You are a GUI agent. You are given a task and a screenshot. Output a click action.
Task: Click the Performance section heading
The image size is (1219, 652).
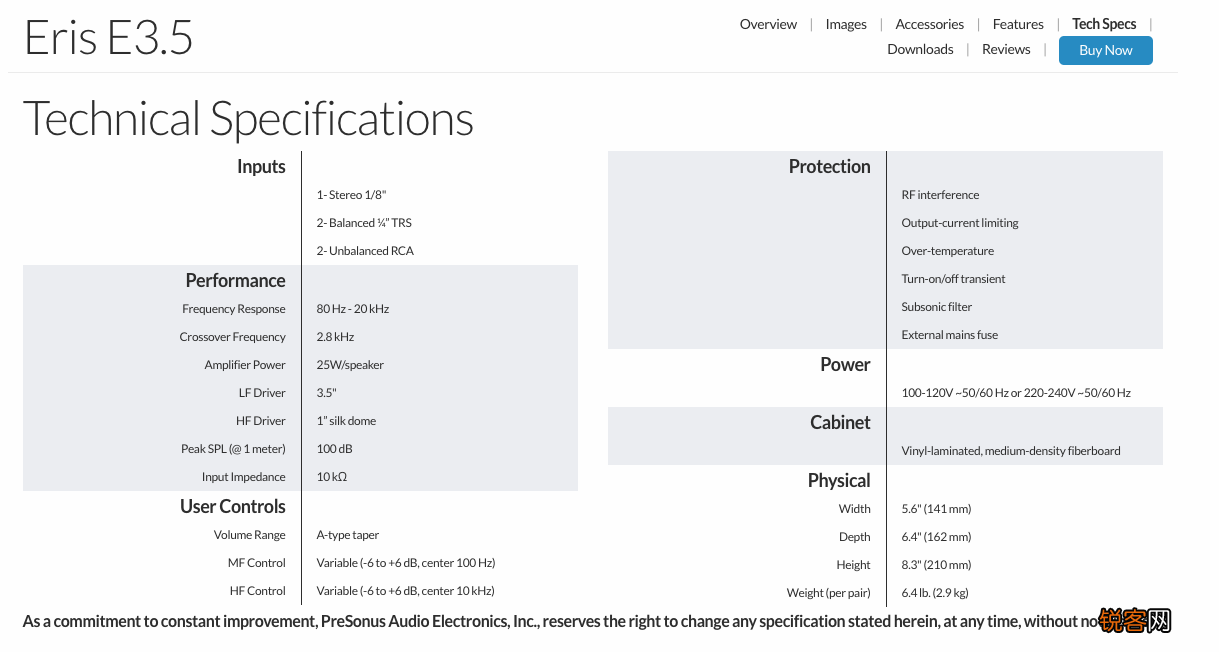coord(235,281)
